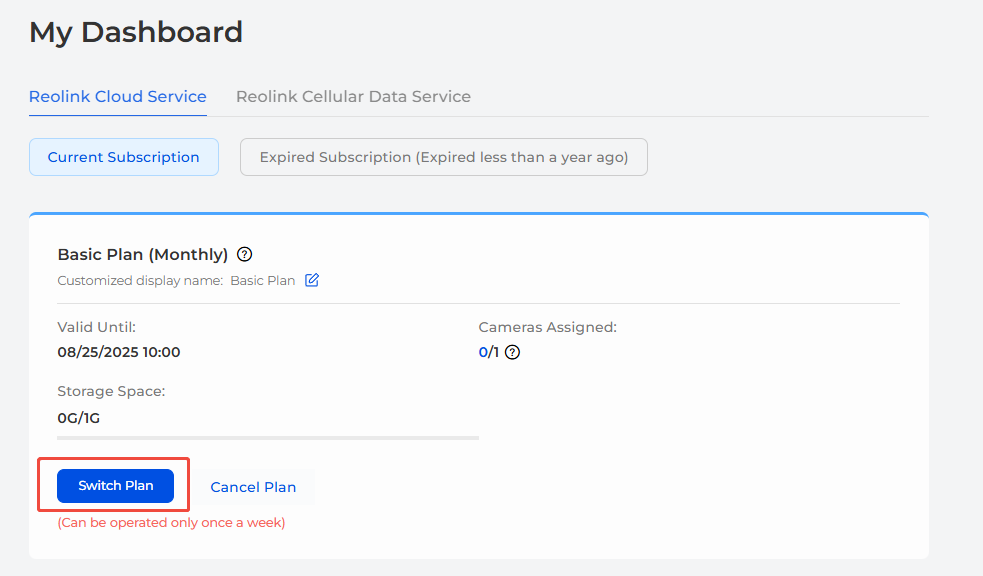Click the Storage Space label

coord(112,391)
